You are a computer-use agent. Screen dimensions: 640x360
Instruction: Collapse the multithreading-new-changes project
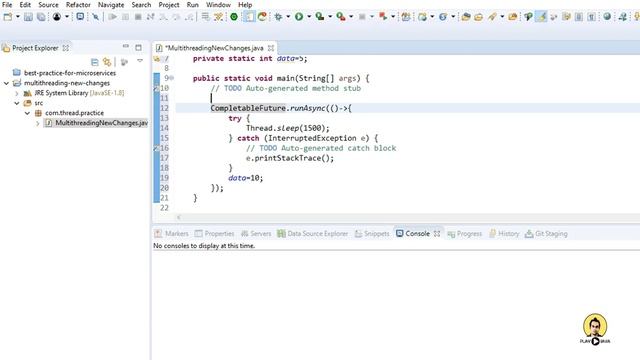click(x=6, y=83)
